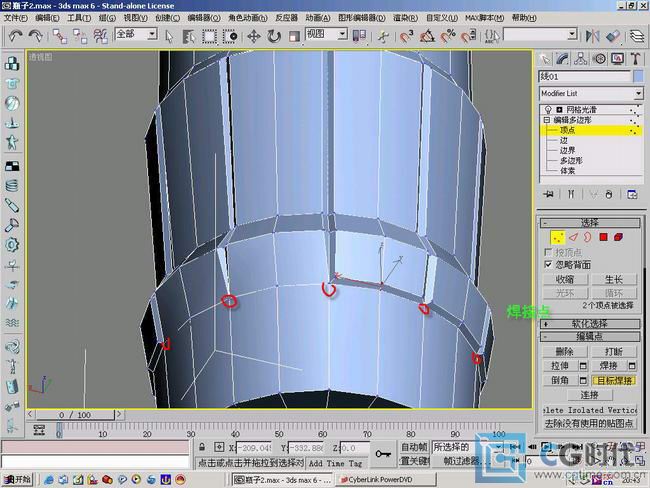Open the 视图 reference coordinate dropdown

tap(342, 34)
